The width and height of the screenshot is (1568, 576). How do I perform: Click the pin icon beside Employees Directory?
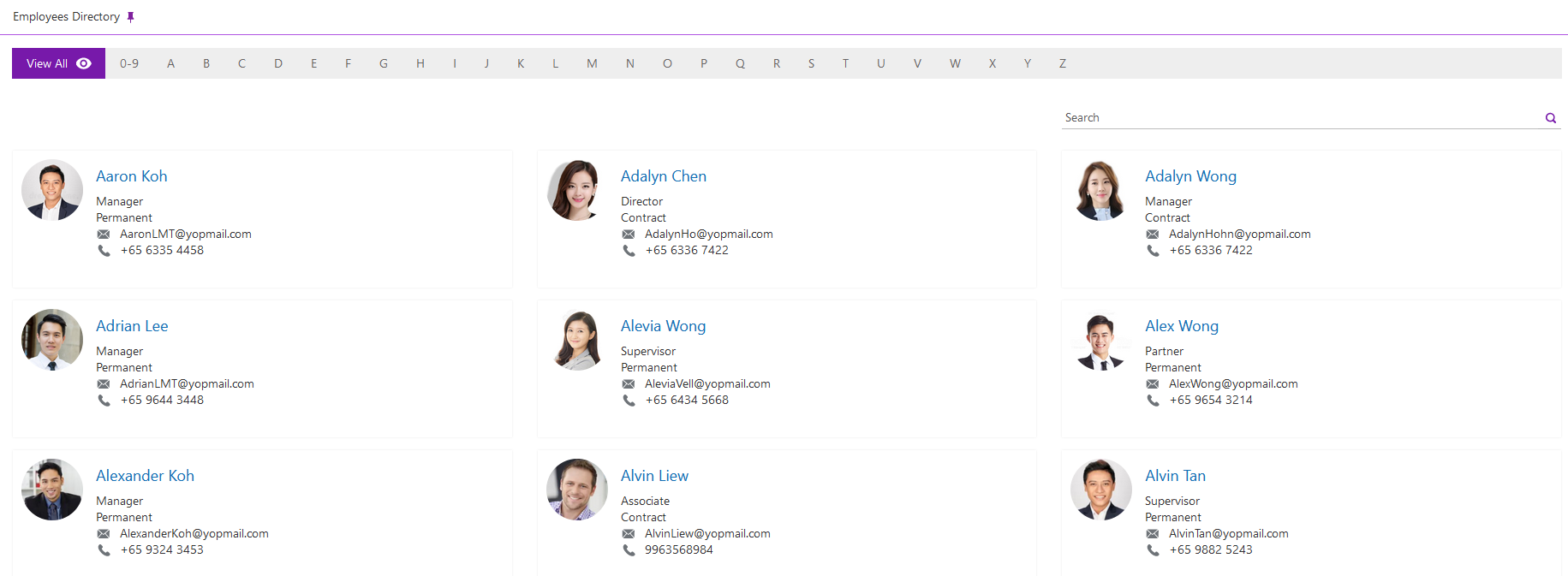[x=130, y=17]
